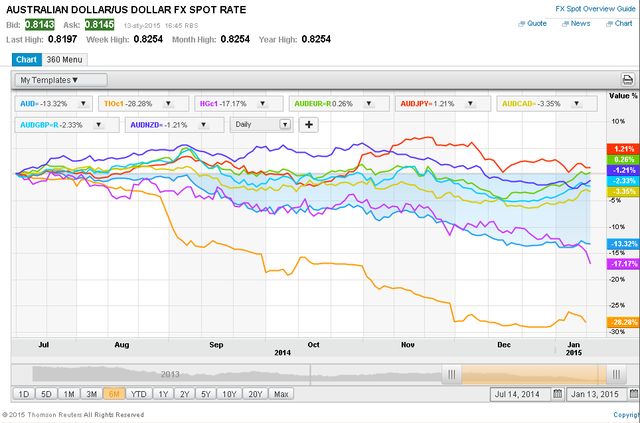Image resolution: width=640 pixels, height=423 pixels.
Task: Select the 5D time range
Action: [46, 394]
